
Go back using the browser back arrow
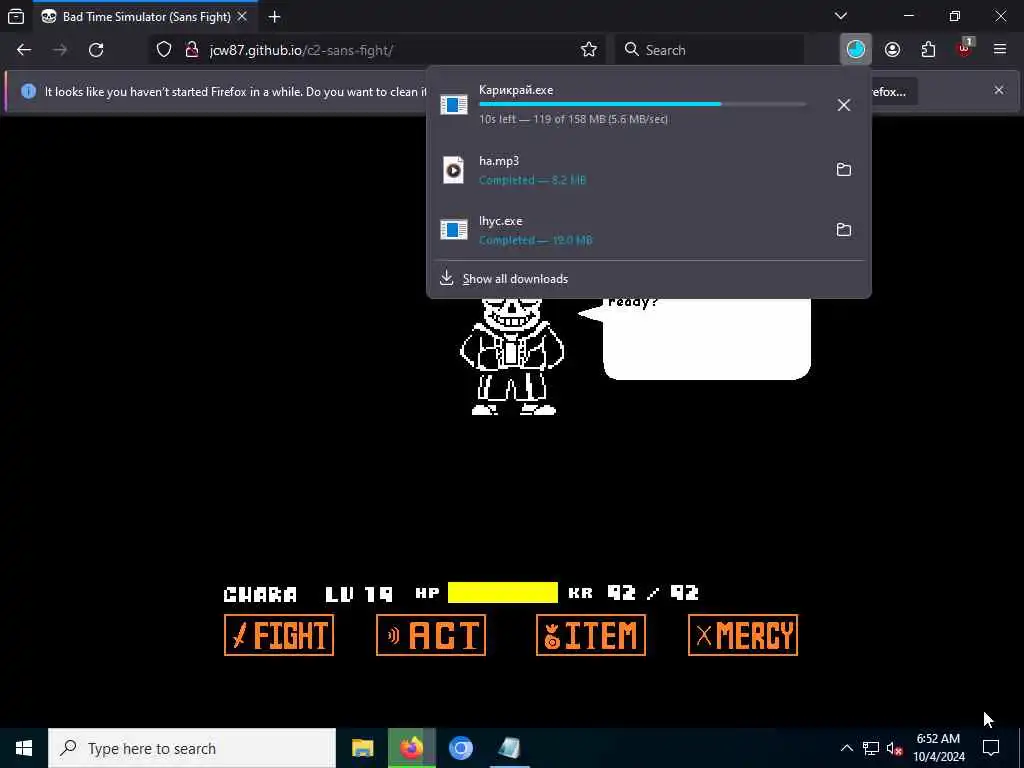24,50
